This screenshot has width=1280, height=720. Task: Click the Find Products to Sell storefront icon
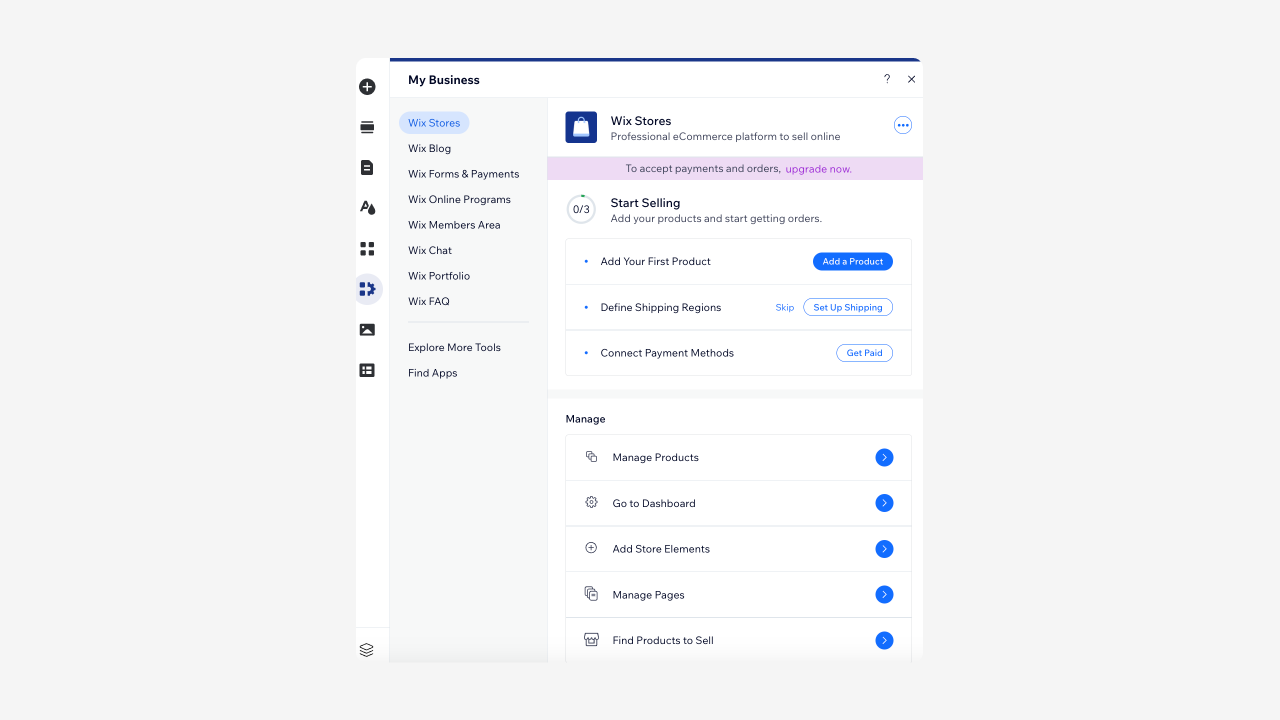pyautogui.click(x=591, y=639)
